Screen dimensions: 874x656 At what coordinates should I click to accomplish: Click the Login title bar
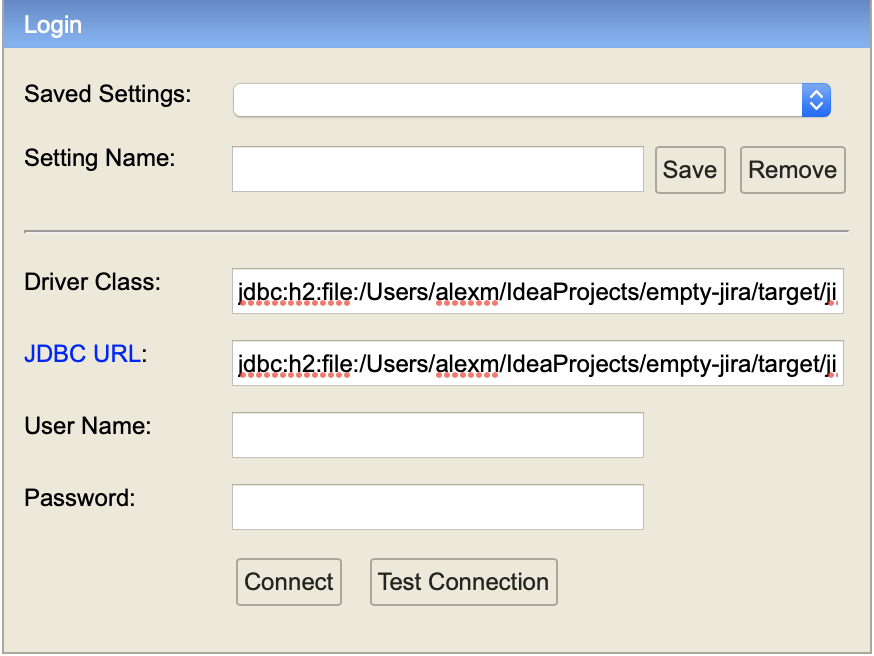pos(437,24)
